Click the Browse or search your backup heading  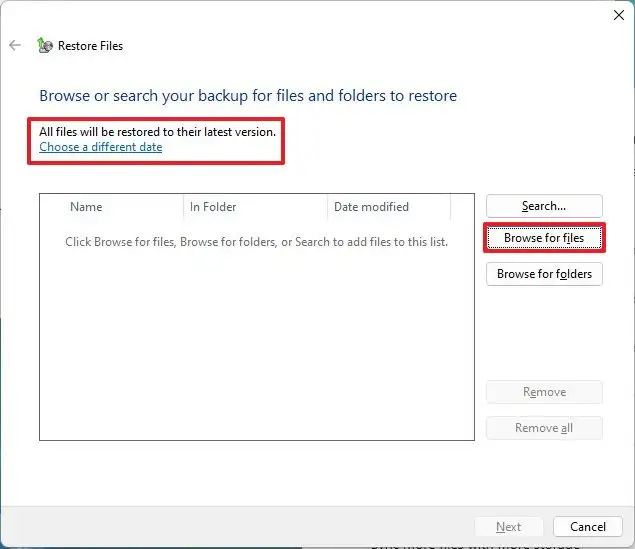pyautogui.click(x=248, y=96)
